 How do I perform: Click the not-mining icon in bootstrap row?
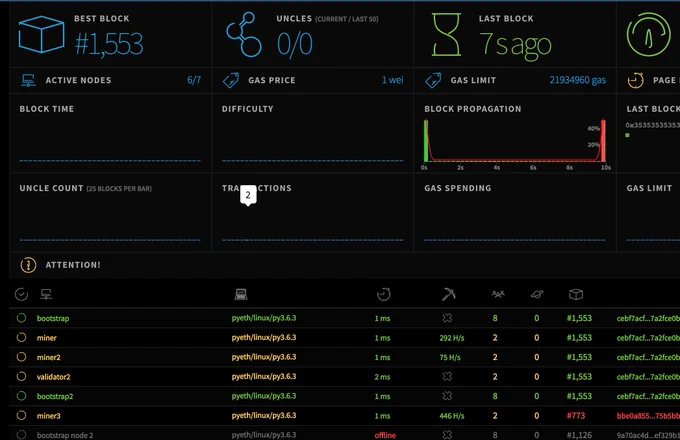[447, 318]
